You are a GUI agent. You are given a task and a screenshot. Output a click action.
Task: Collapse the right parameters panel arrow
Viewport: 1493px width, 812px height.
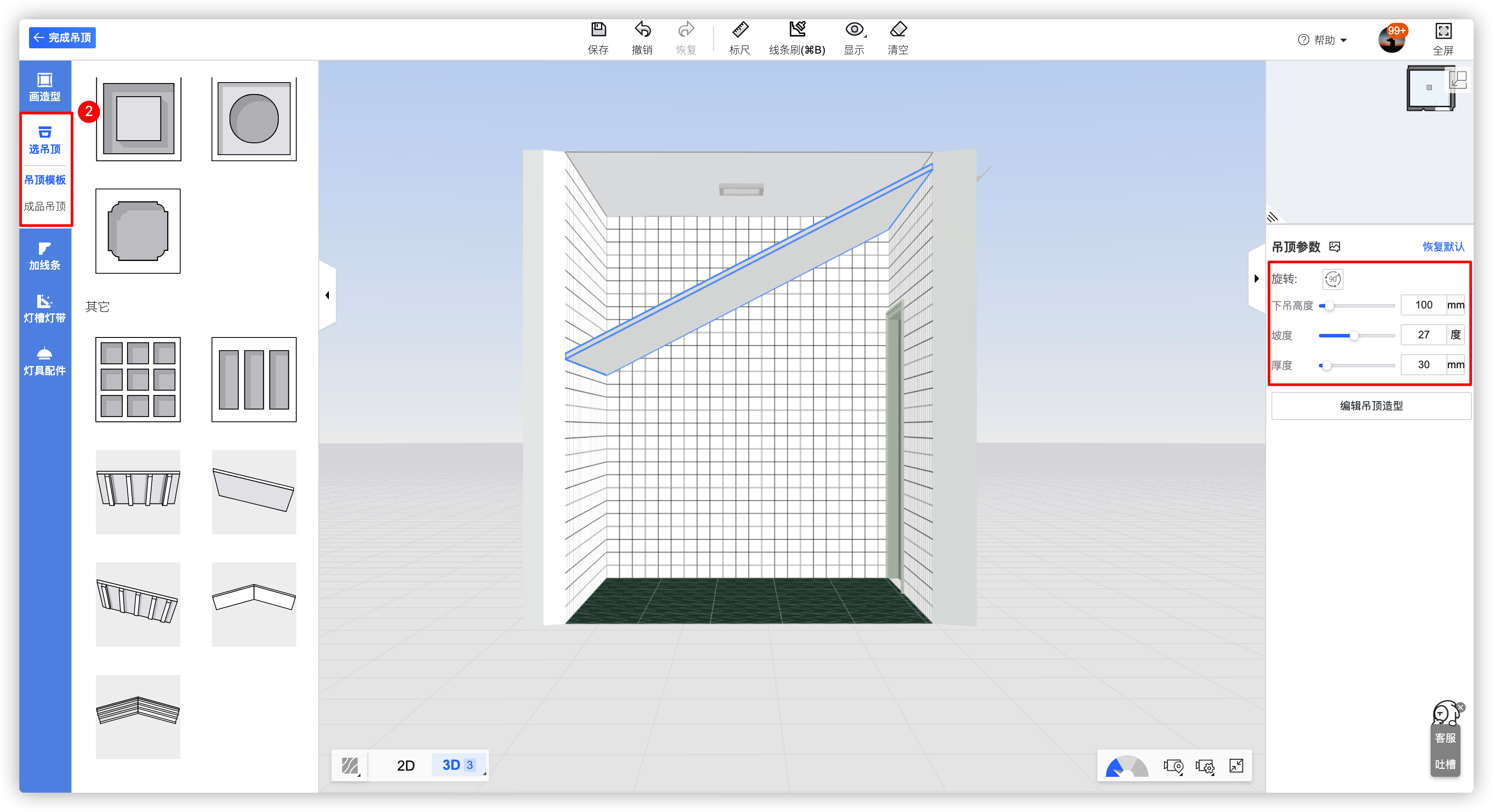[1256, 279]
